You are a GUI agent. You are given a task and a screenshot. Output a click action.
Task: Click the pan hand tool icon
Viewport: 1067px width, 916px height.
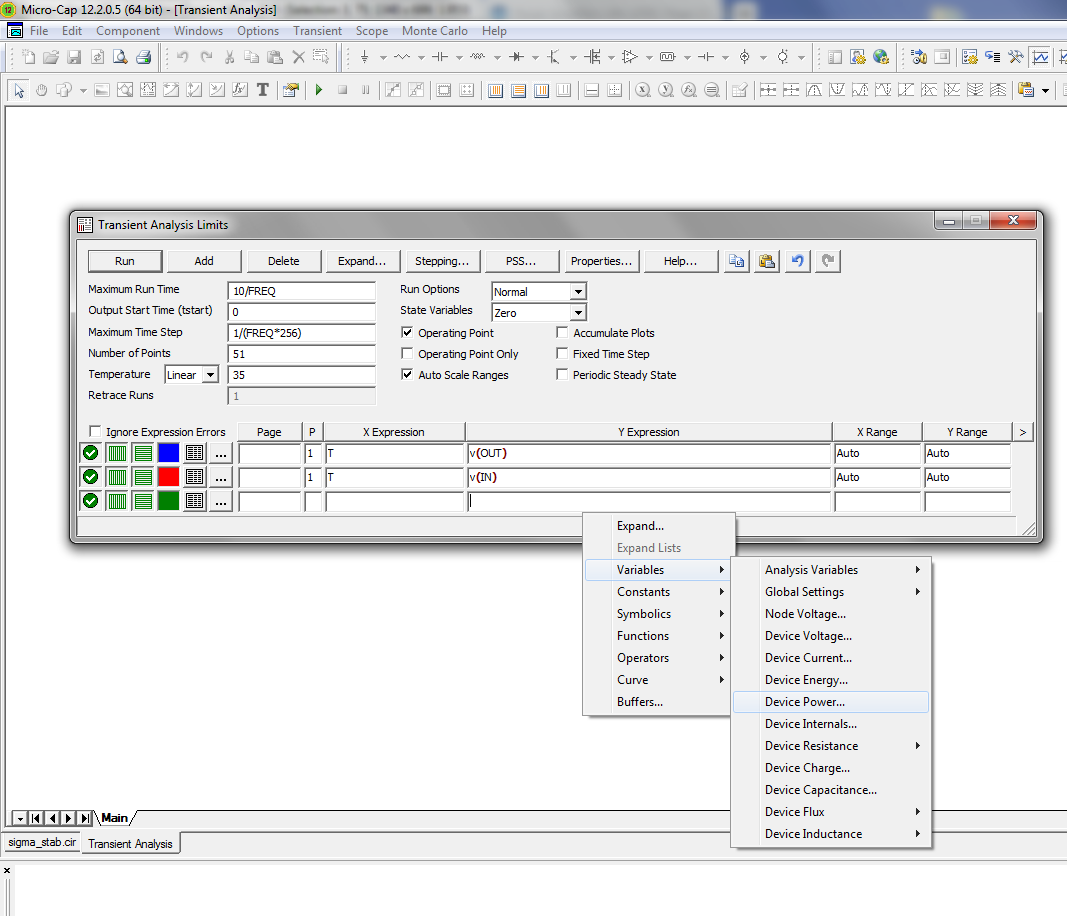point(42,90)
